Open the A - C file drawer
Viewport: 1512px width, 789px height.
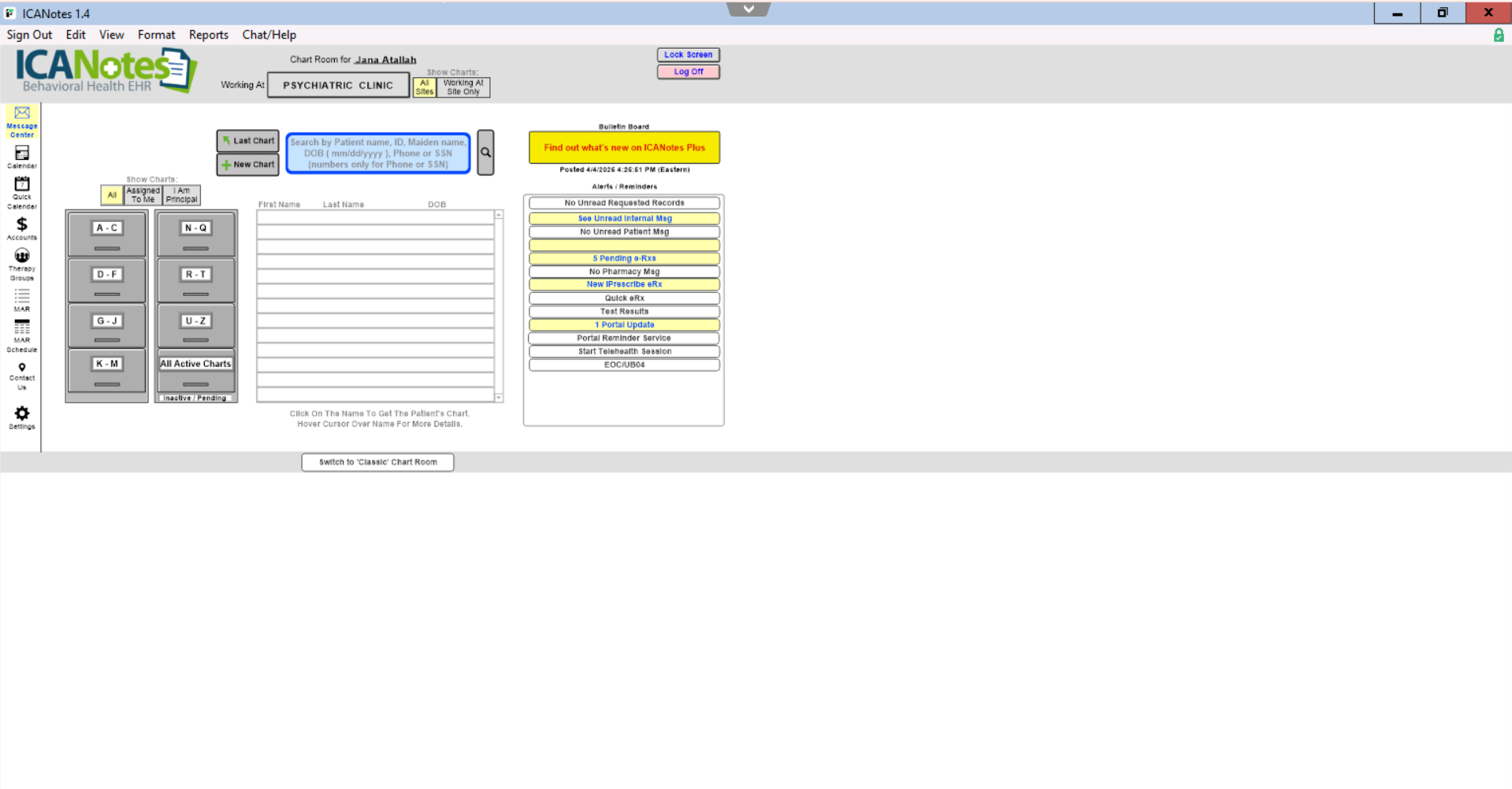(107, 234)
